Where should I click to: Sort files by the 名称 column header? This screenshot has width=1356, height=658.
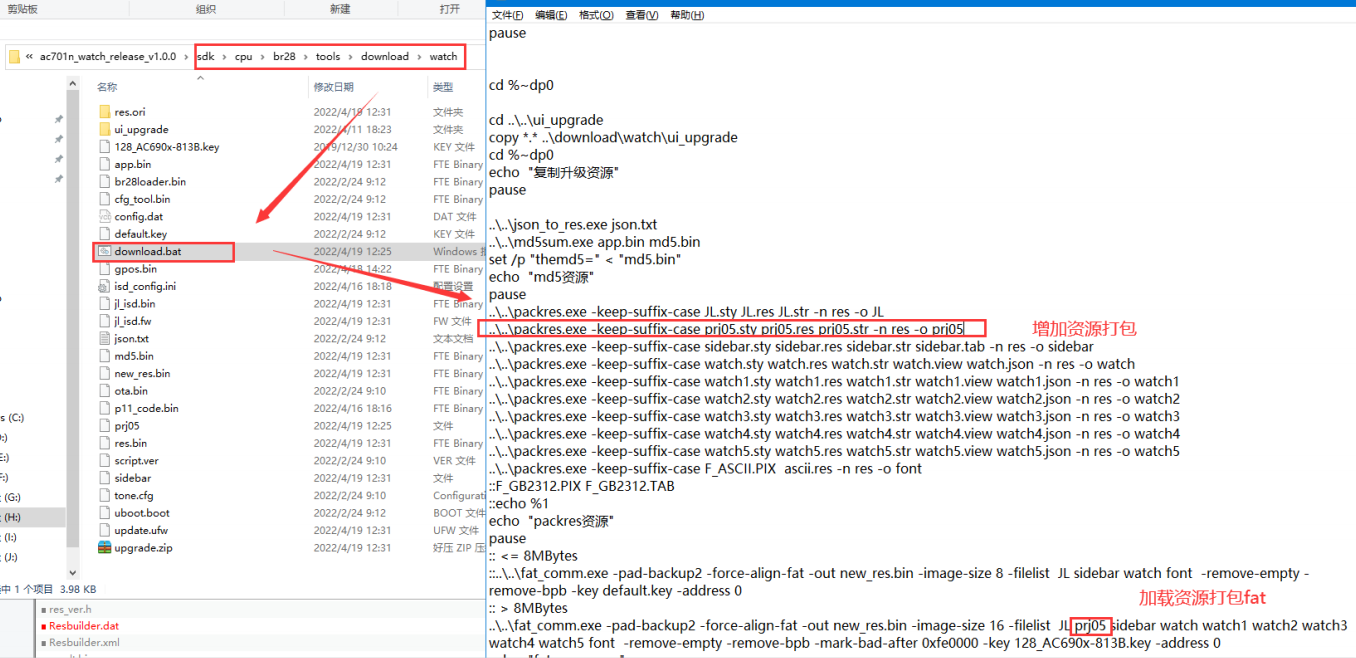(x=107, y=87)
